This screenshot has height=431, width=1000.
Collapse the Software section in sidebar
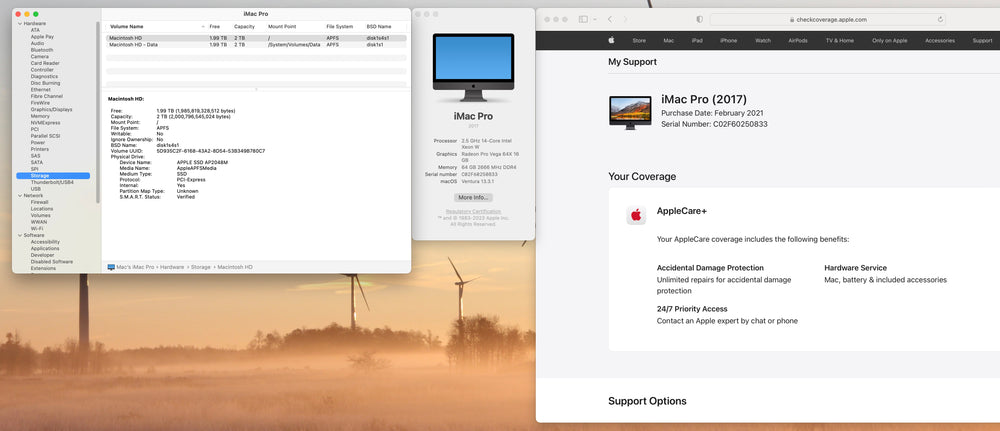tap(20, 235)
